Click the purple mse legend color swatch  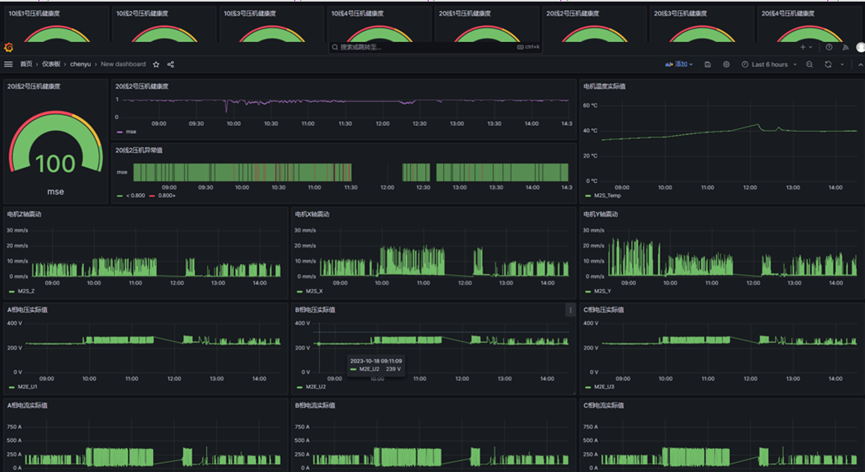click(120, 131)
